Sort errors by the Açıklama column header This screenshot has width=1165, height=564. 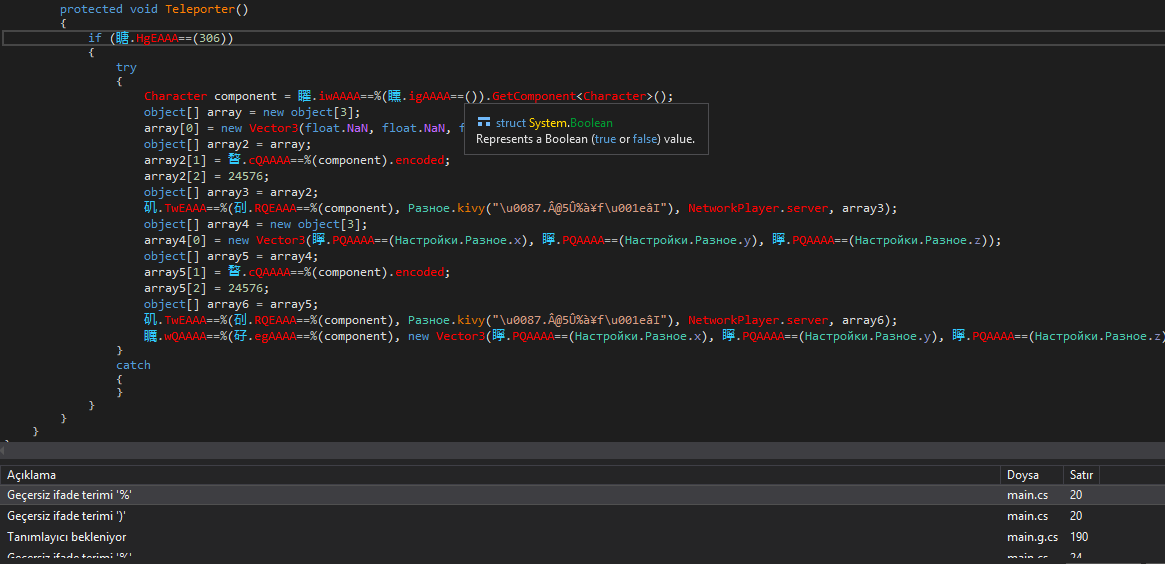[500, 475]
